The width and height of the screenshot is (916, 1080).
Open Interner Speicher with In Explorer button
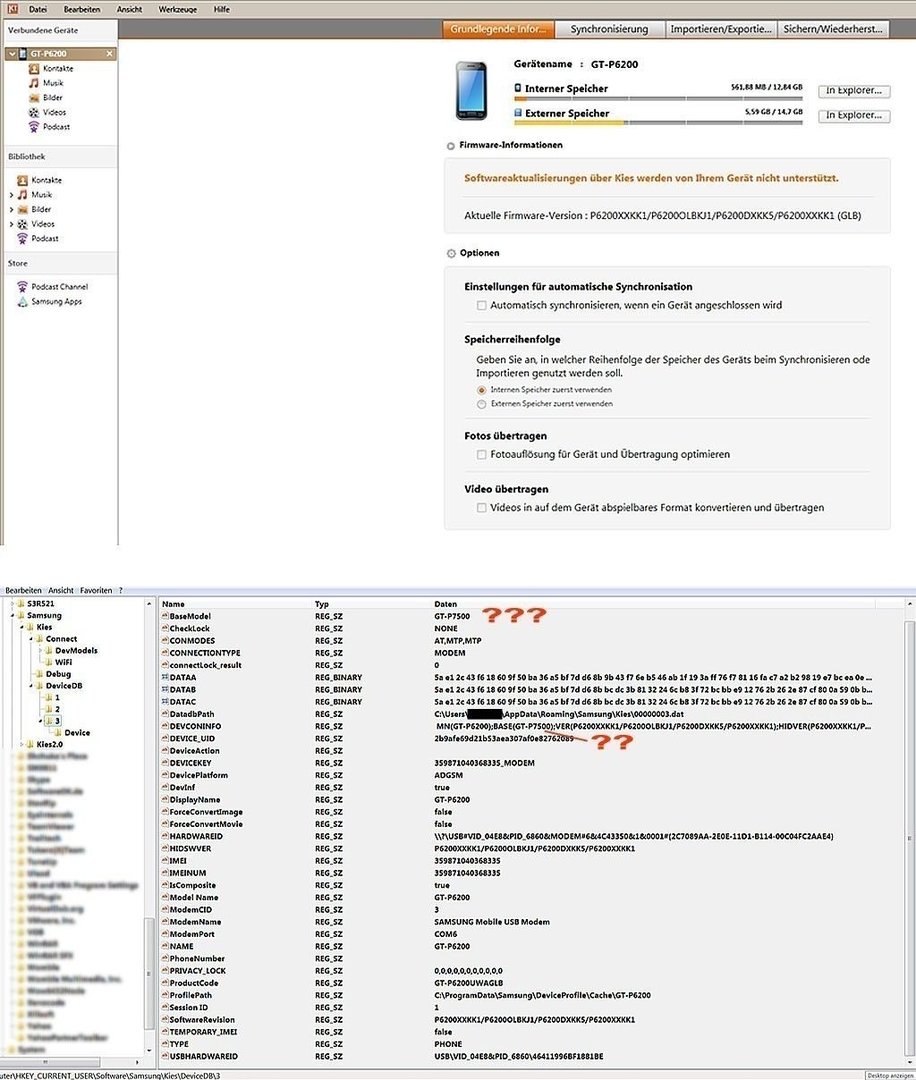coord(854,90)
